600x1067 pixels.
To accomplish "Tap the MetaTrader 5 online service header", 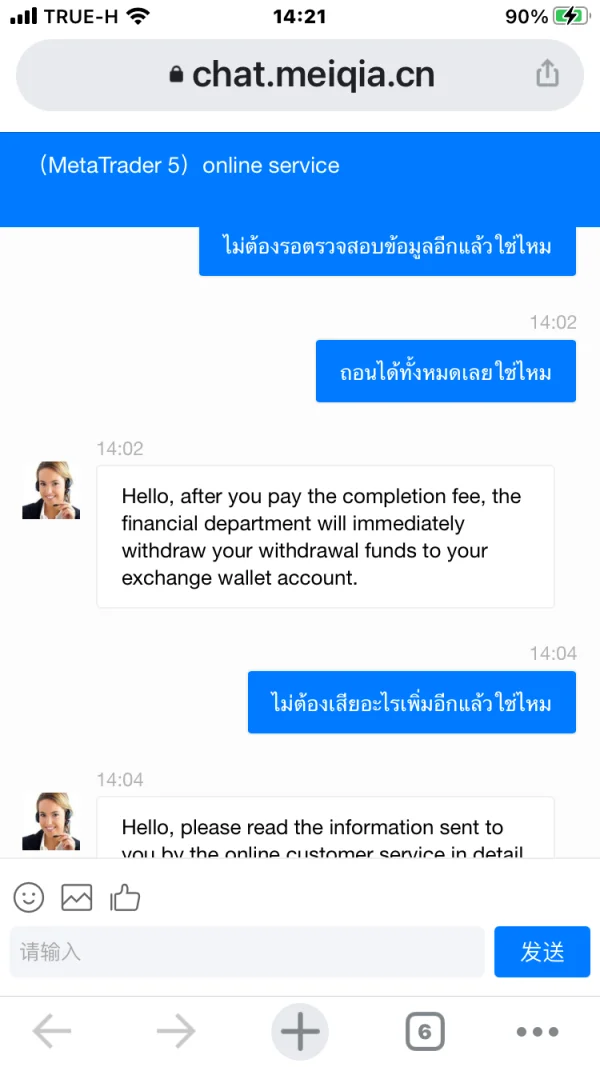I will pyautogui.click(x=190, y=166).
